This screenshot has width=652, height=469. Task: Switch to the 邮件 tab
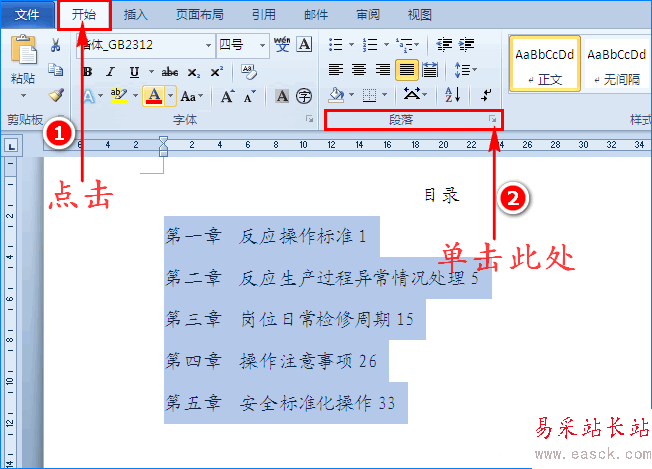click(x=316, y=15)
